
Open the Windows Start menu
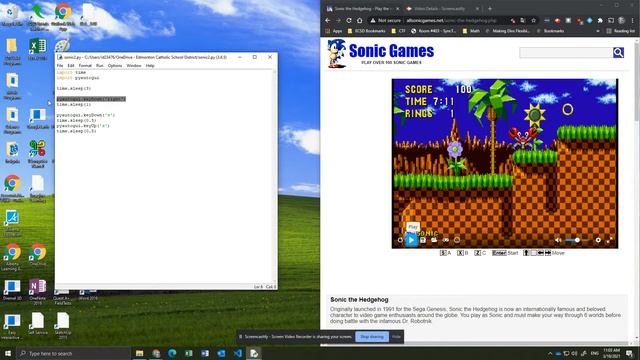click(8, 353)
